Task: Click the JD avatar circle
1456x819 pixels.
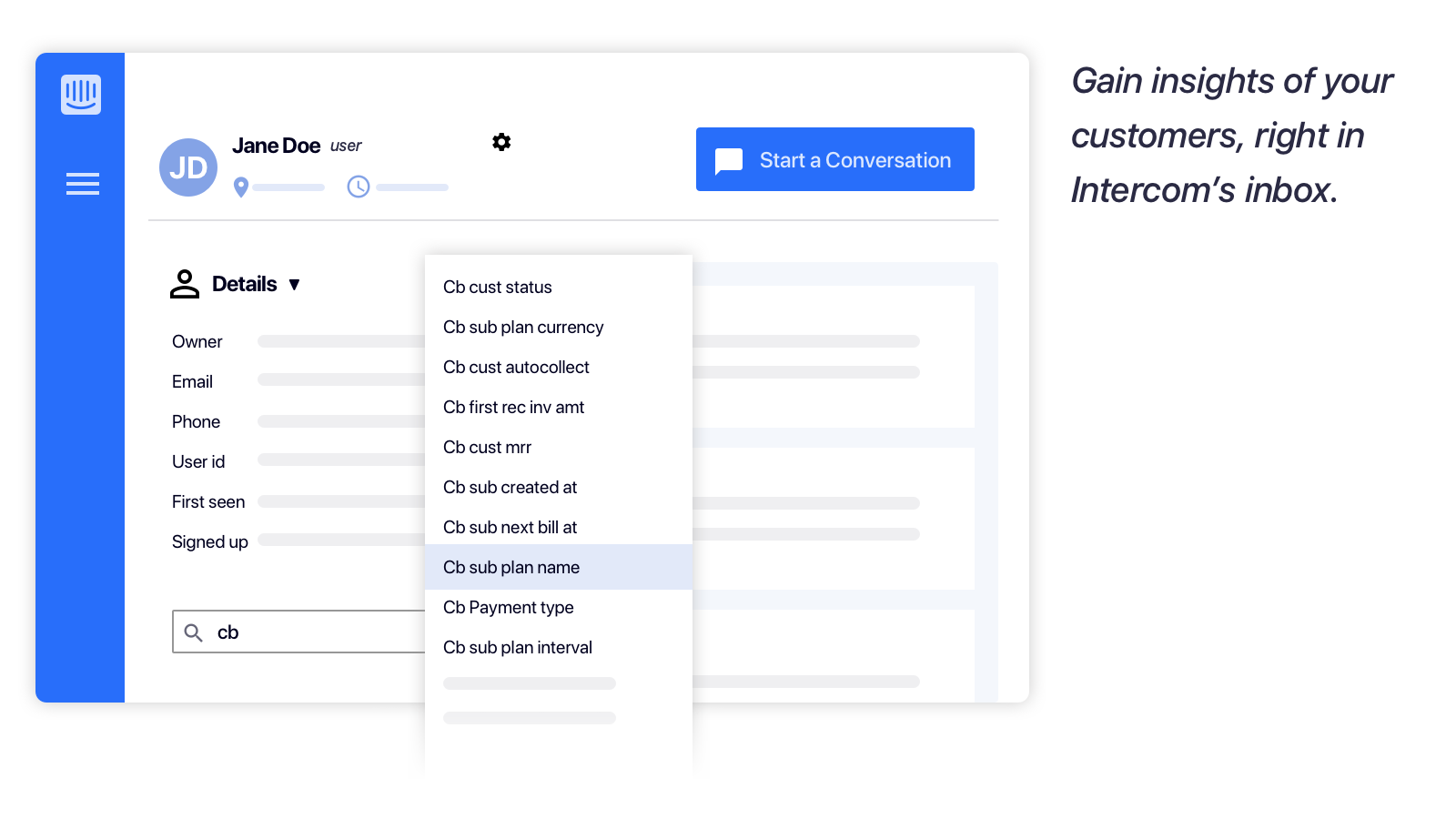Action: (x=188, y=167)
